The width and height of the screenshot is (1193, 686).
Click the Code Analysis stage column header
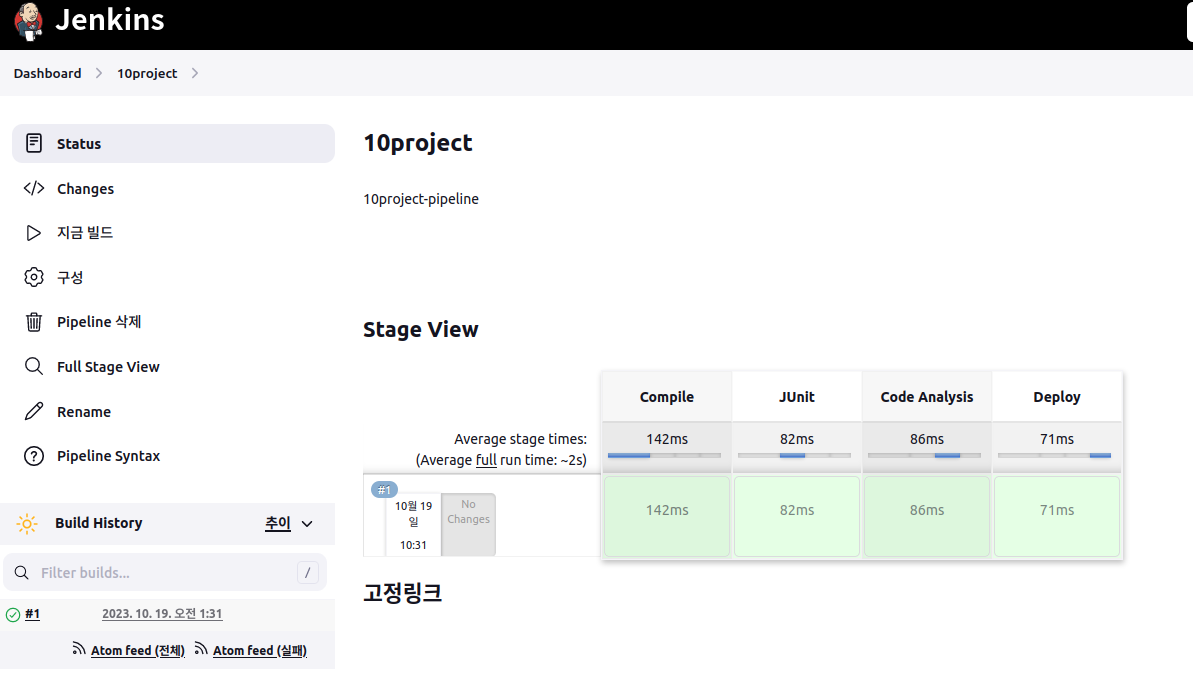pyautogui.click(x=927, y=397)
